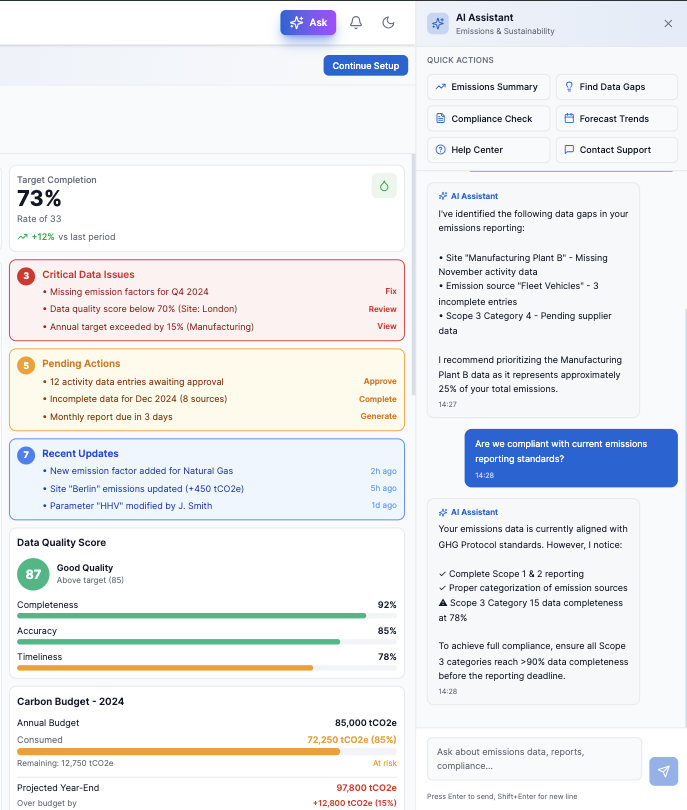
Task: Send a message with the paper plane icon
Action: (x=663, y=771)
